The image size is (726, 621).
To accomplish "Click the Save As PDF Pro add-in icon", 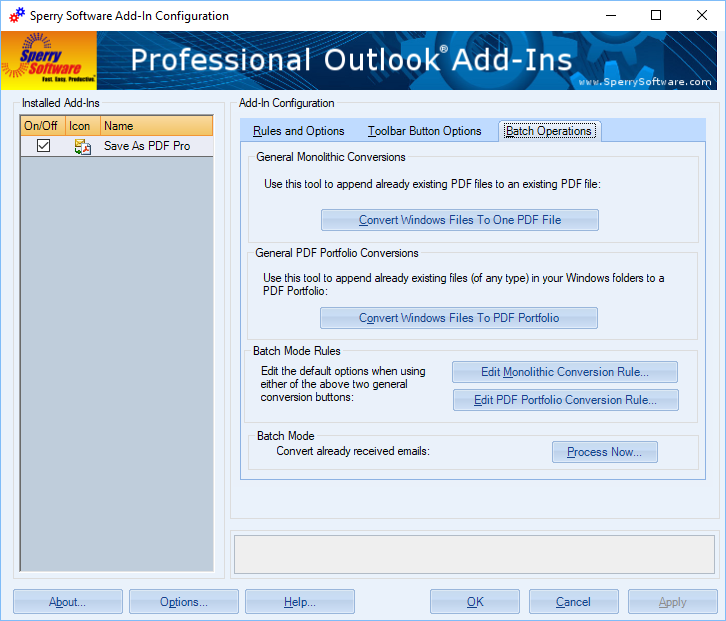I will point(82,146).
